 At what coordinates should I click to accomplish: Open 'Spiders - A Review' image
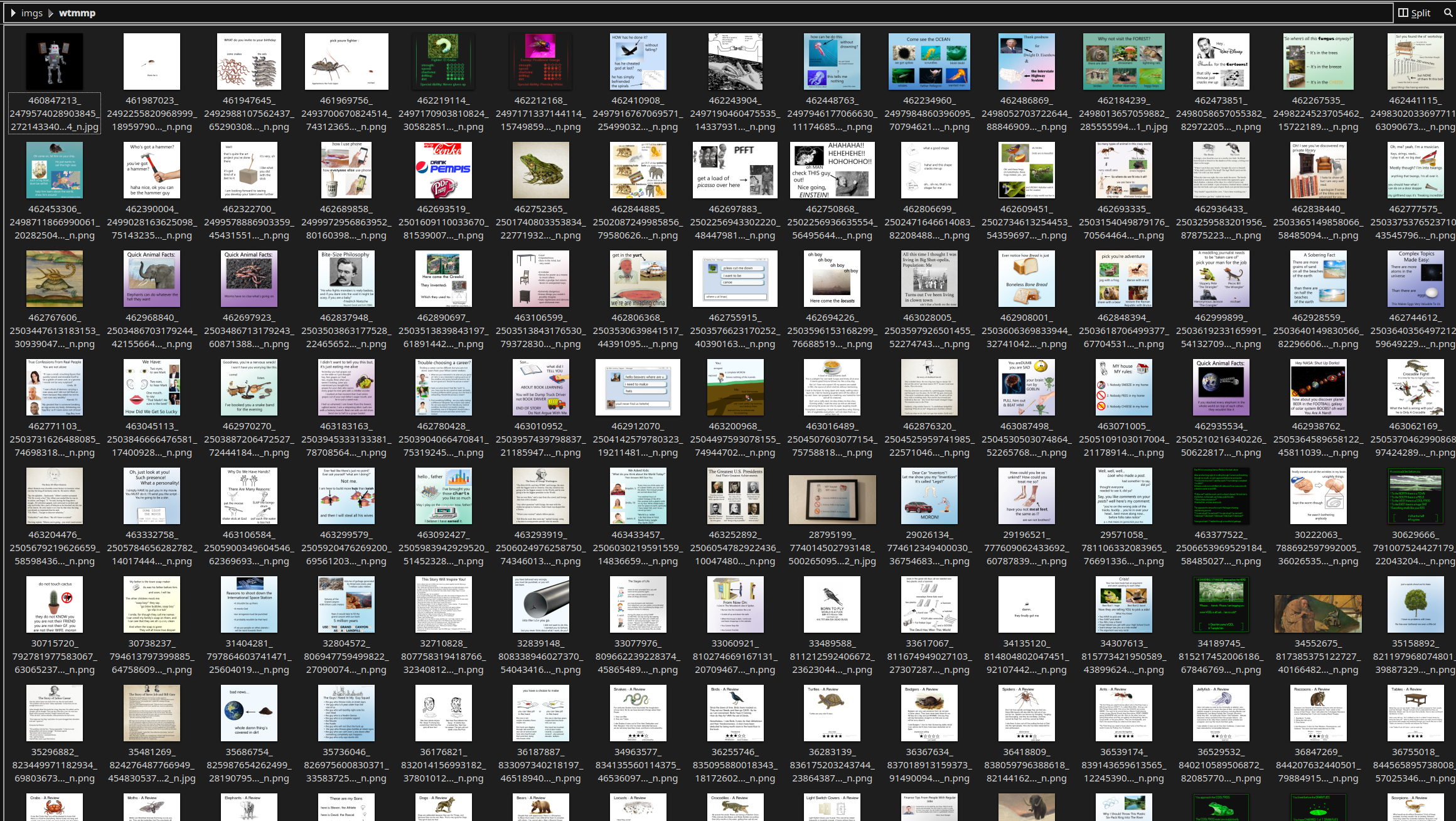click(1027, 713)
